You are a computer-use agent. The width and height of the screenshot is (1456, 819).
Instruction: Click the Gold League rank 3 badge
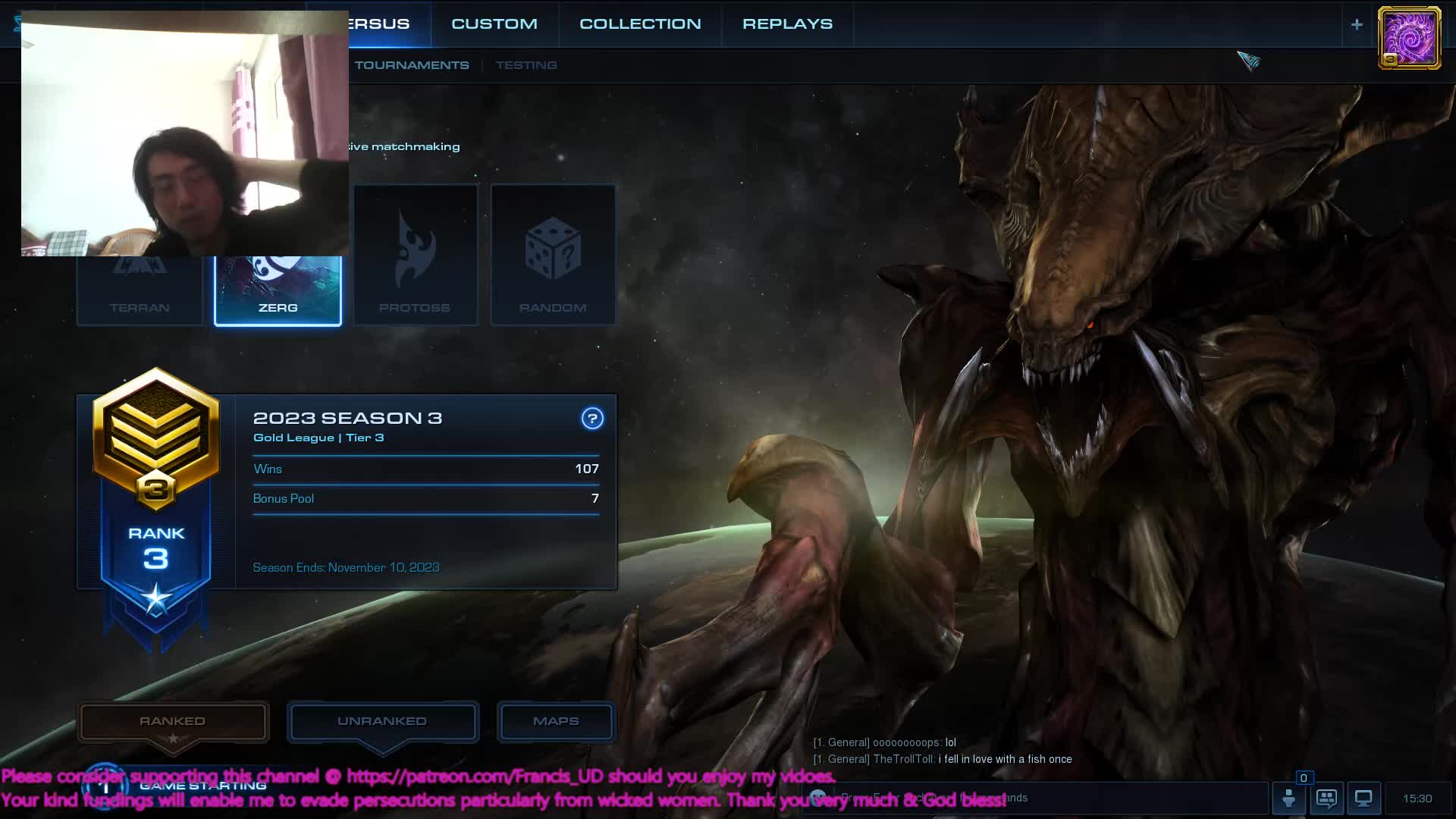coord(156,440)
